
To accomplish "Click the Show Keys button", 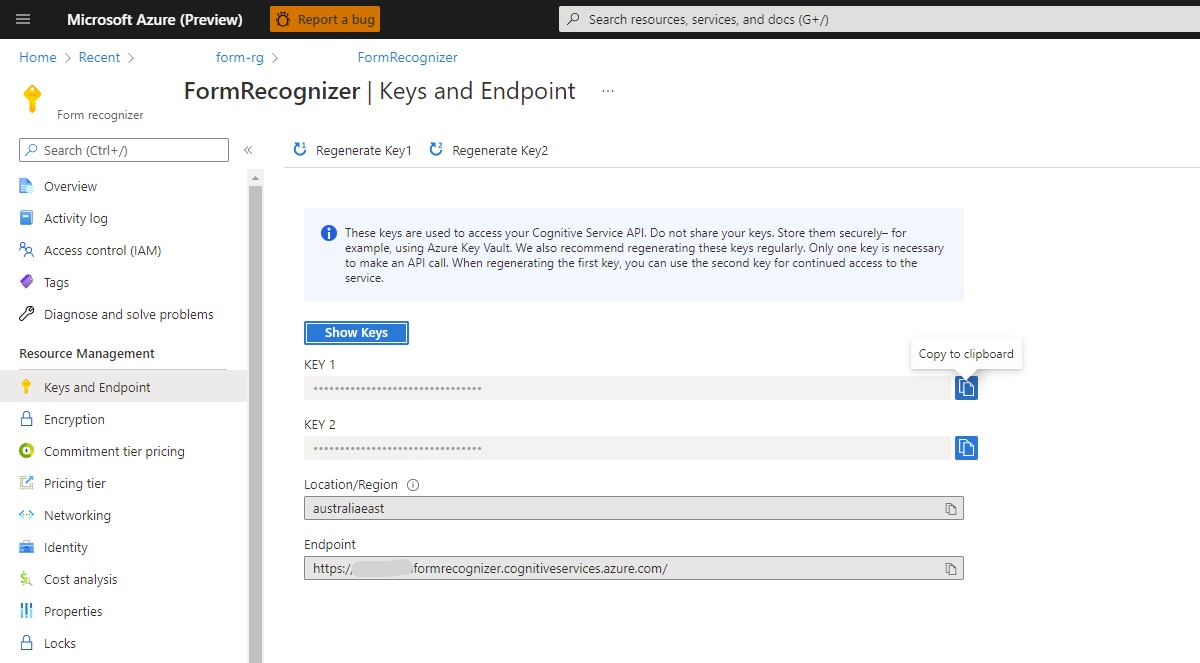I will 356,333.
